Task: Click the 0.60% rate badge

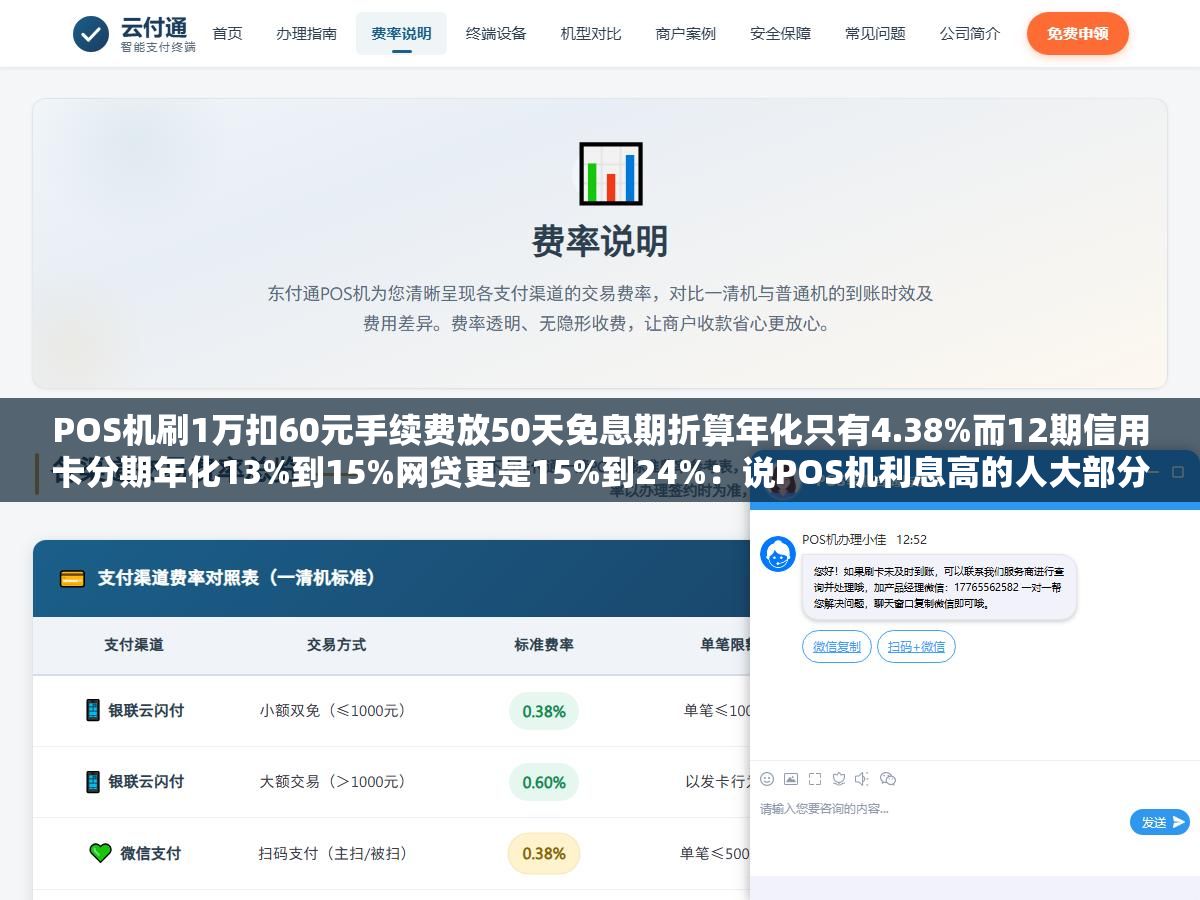Action: [x=544, y=782]
